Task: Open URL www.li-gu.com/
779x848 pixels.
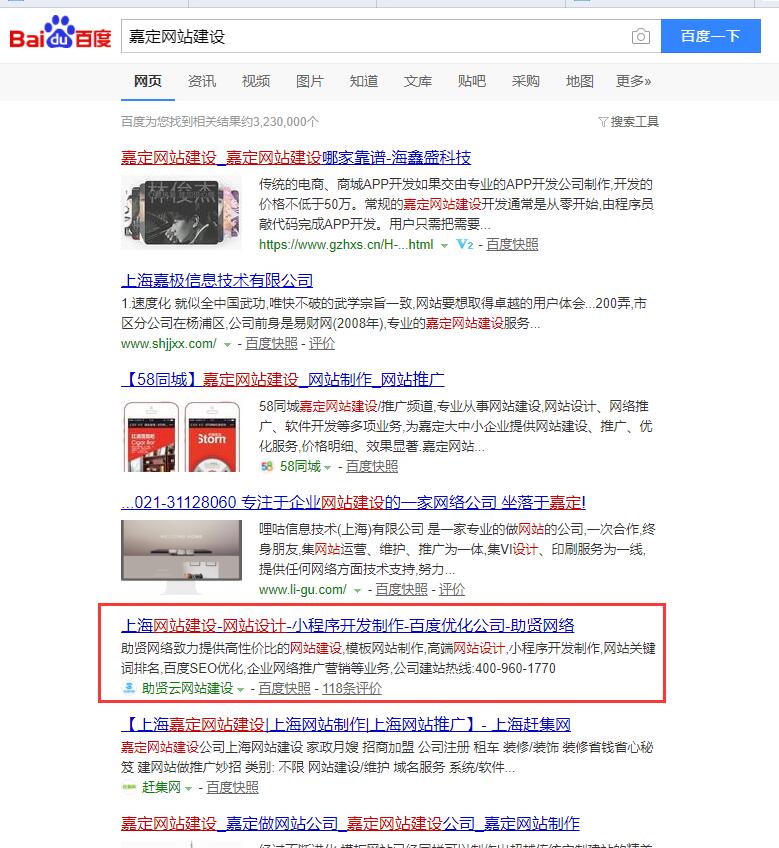Action: [x=302, y=589]
